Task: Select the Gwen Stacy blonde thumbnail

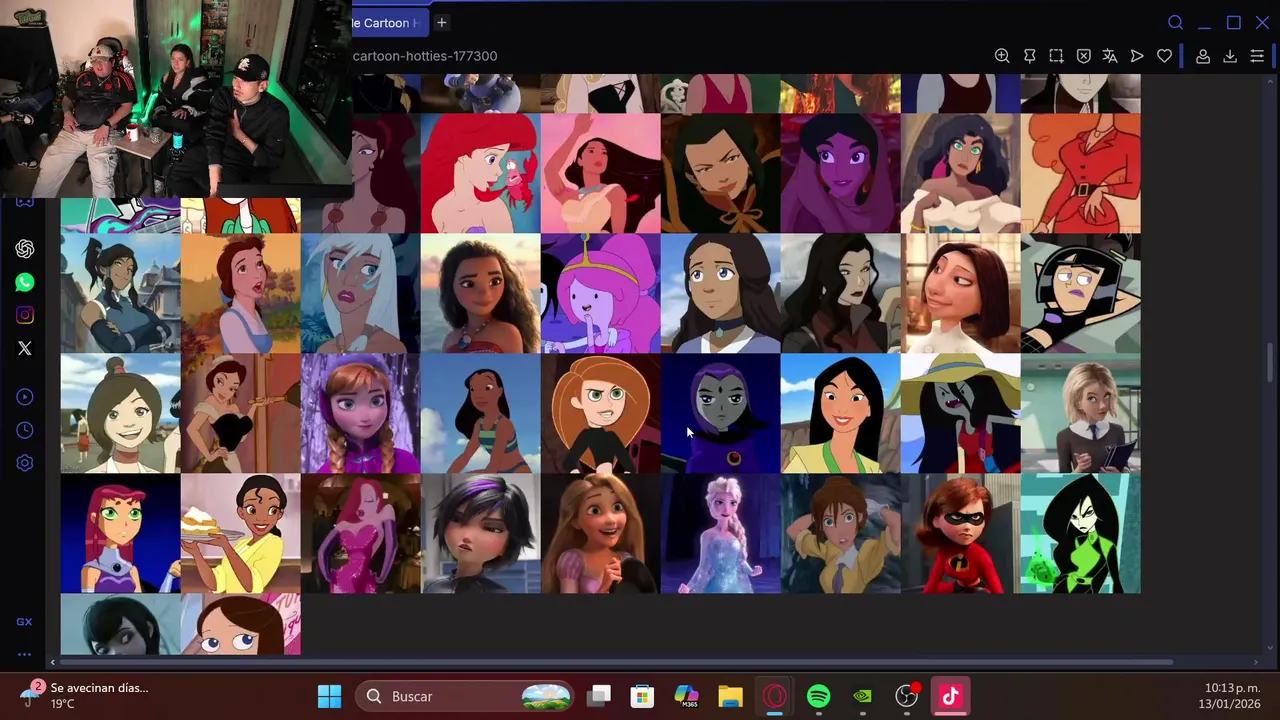Action: click(1080, 413)
